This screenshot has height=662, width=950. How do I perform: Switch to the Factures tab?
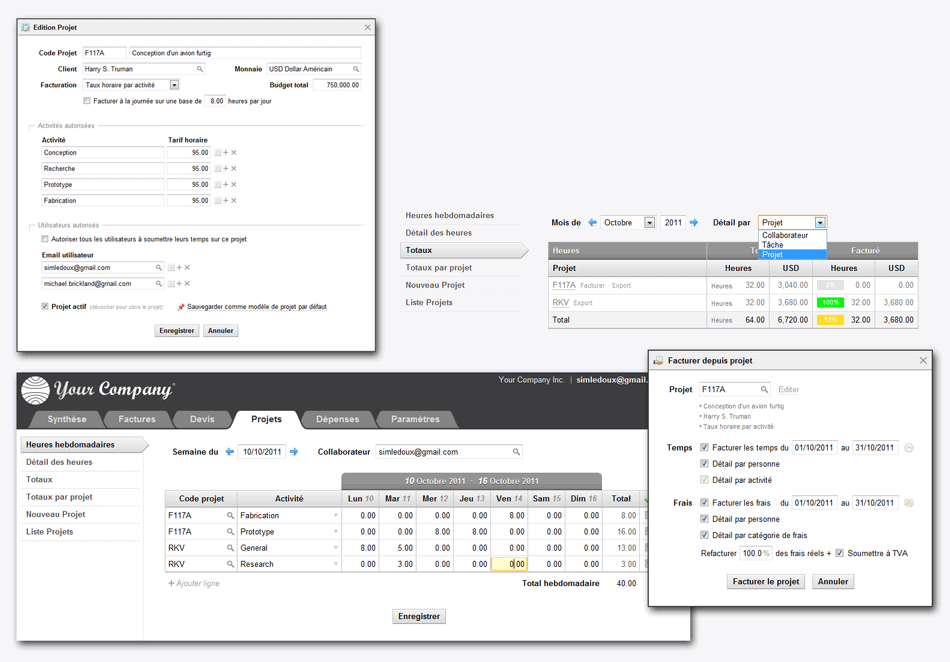[x=137, y=419]
